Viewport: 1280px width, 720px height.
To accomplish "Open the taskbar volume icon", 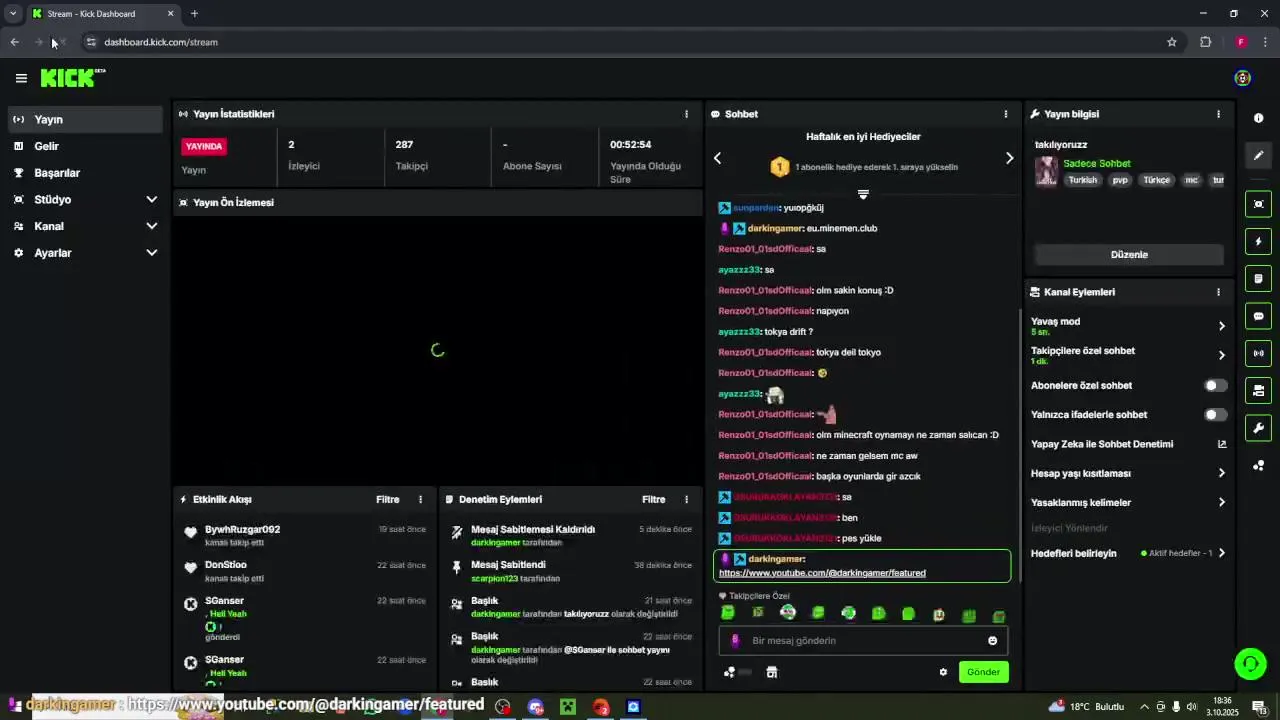I will pyautogui.click(x=1191, y=707).
